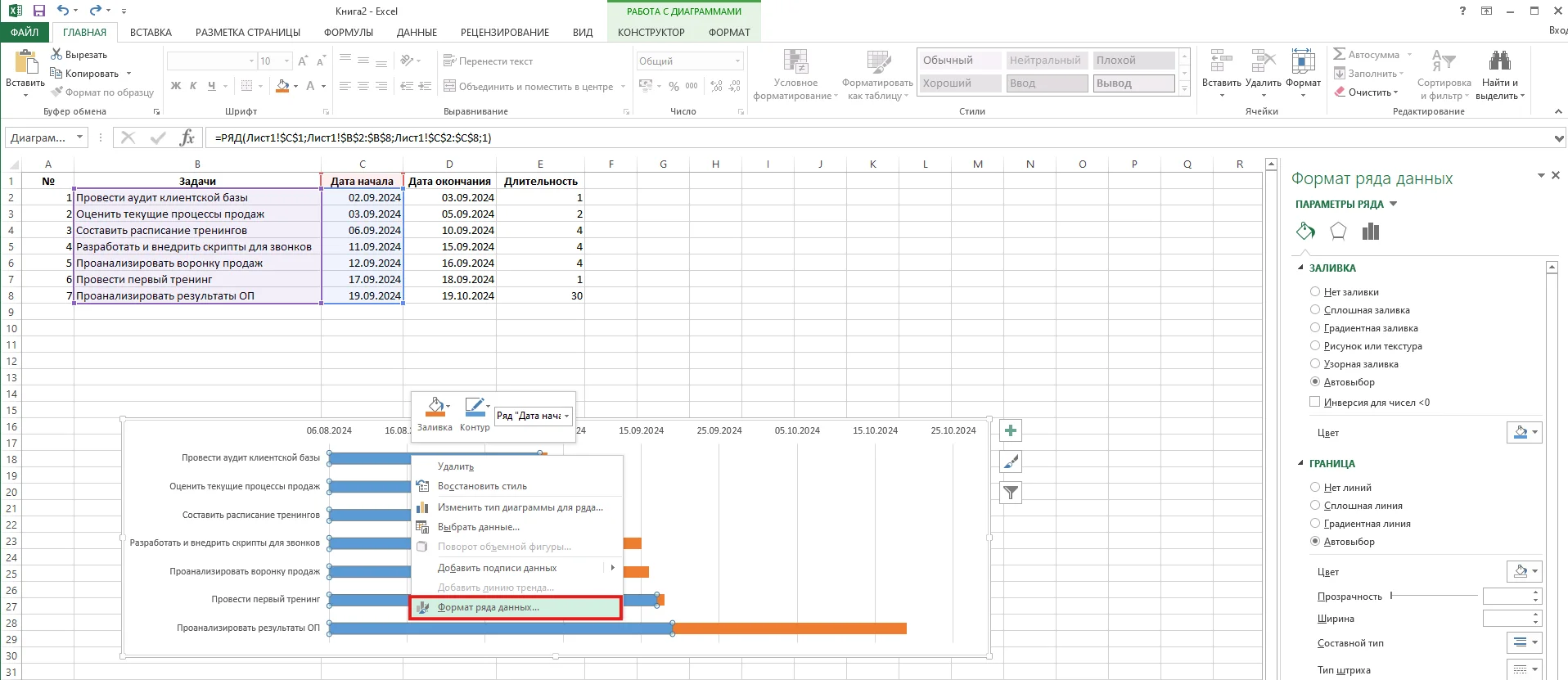This screenshot has width=1568, height=680.
Task: Open the border Цвет color dropdown
Action: point(1525,571)
